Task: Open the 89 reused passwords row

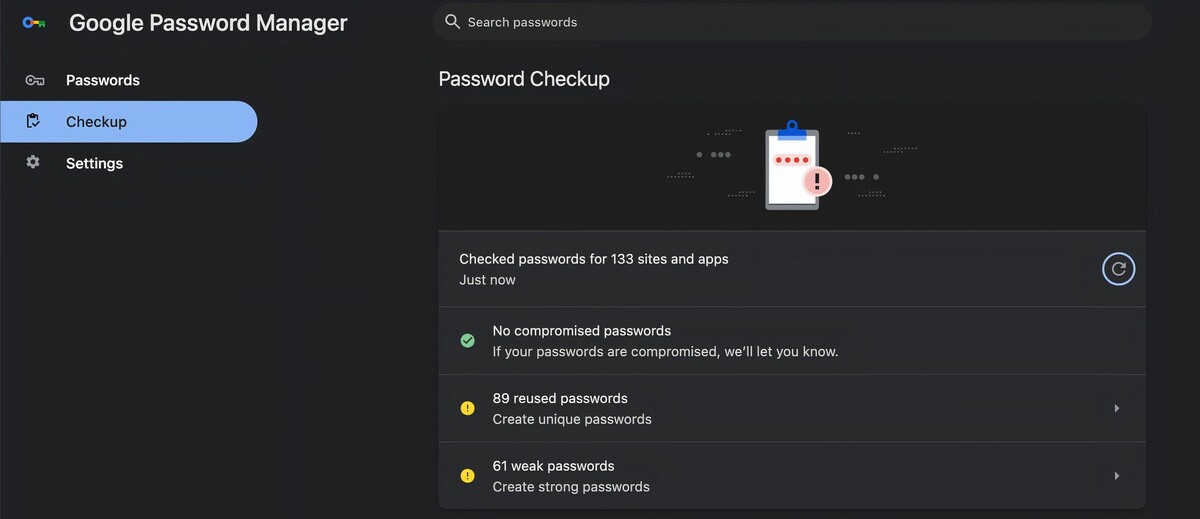Action: 792,408
